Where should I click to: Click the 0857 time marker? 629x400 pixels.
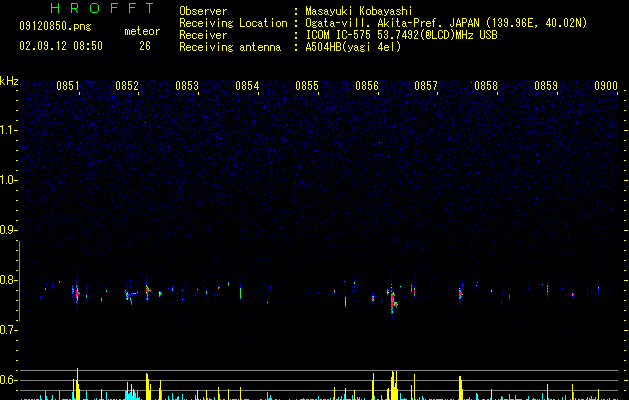pyautogui.click(x=426, y=86)
